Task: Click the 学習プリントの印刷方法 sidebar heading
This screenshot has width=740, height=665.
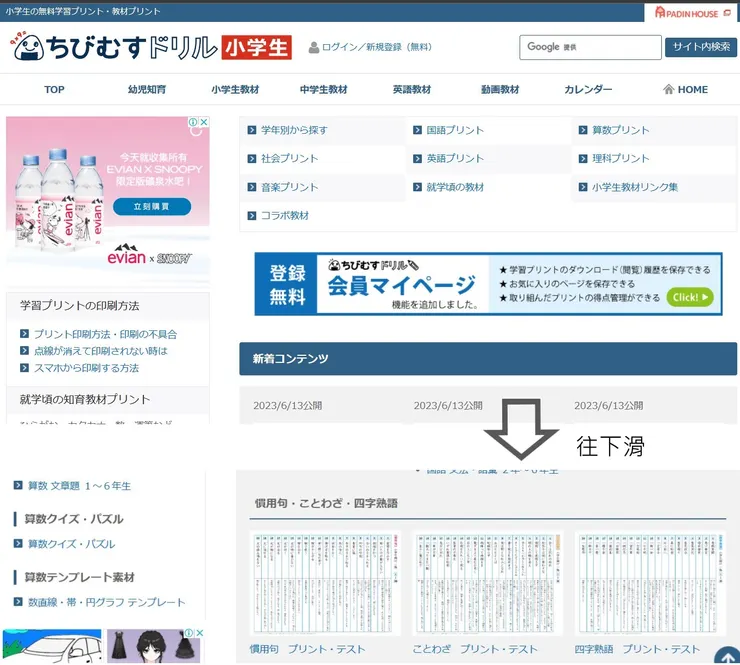Action: pyautogui.click(x=79, y=306)
